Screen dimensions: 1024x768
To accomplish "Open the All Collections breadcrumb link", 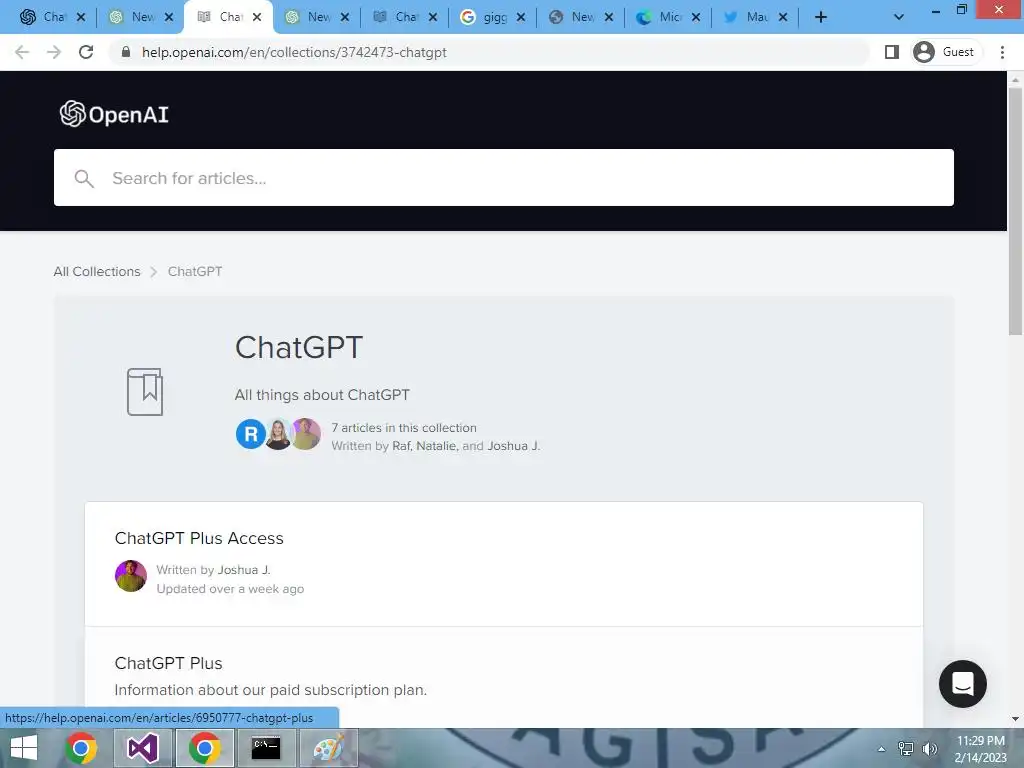I will [97, 272].
